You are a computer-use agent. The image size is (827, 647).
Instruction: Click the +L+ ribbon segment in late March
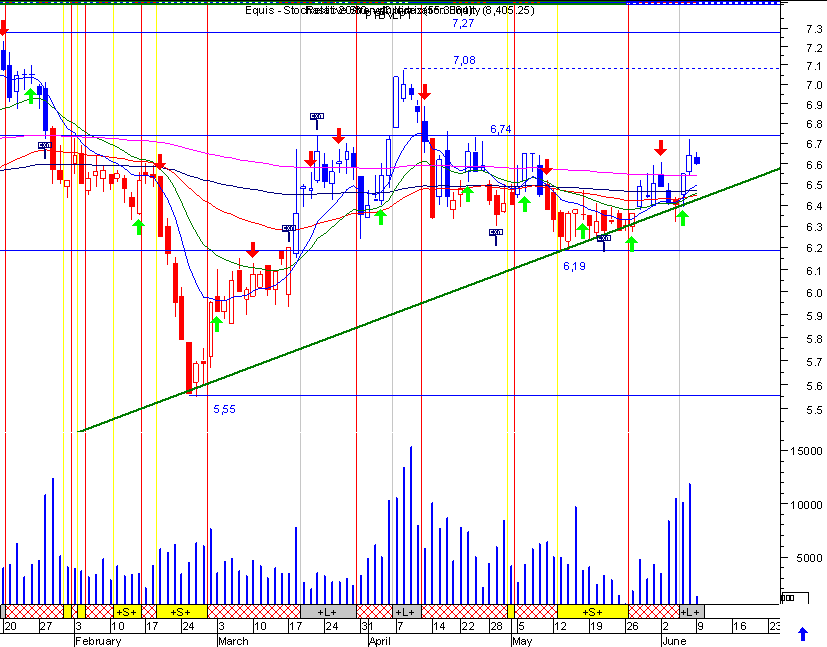(328, 612)
